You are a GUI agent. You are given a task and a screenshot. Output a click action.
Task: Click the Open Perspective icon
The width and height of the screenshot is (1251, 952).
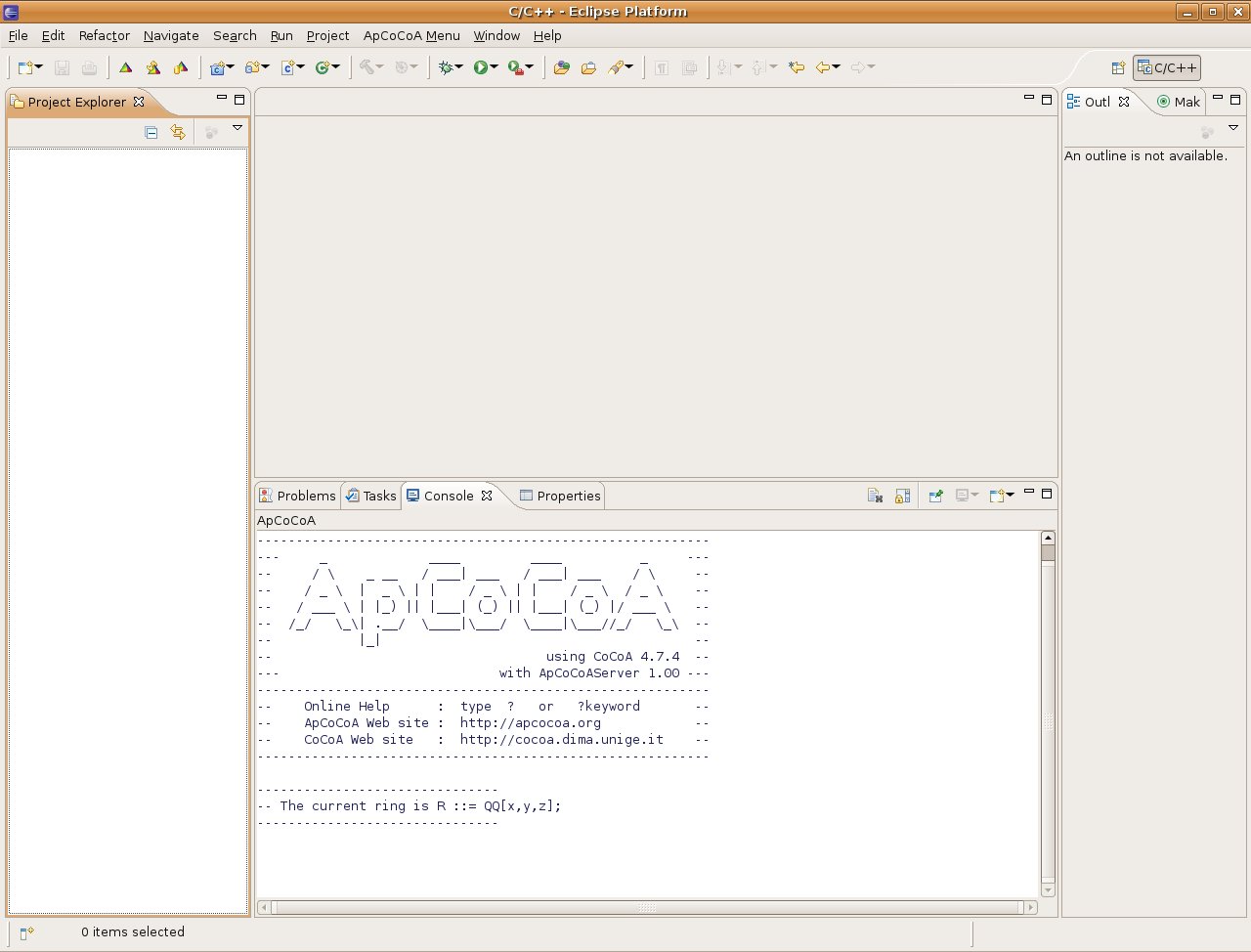1119,67
